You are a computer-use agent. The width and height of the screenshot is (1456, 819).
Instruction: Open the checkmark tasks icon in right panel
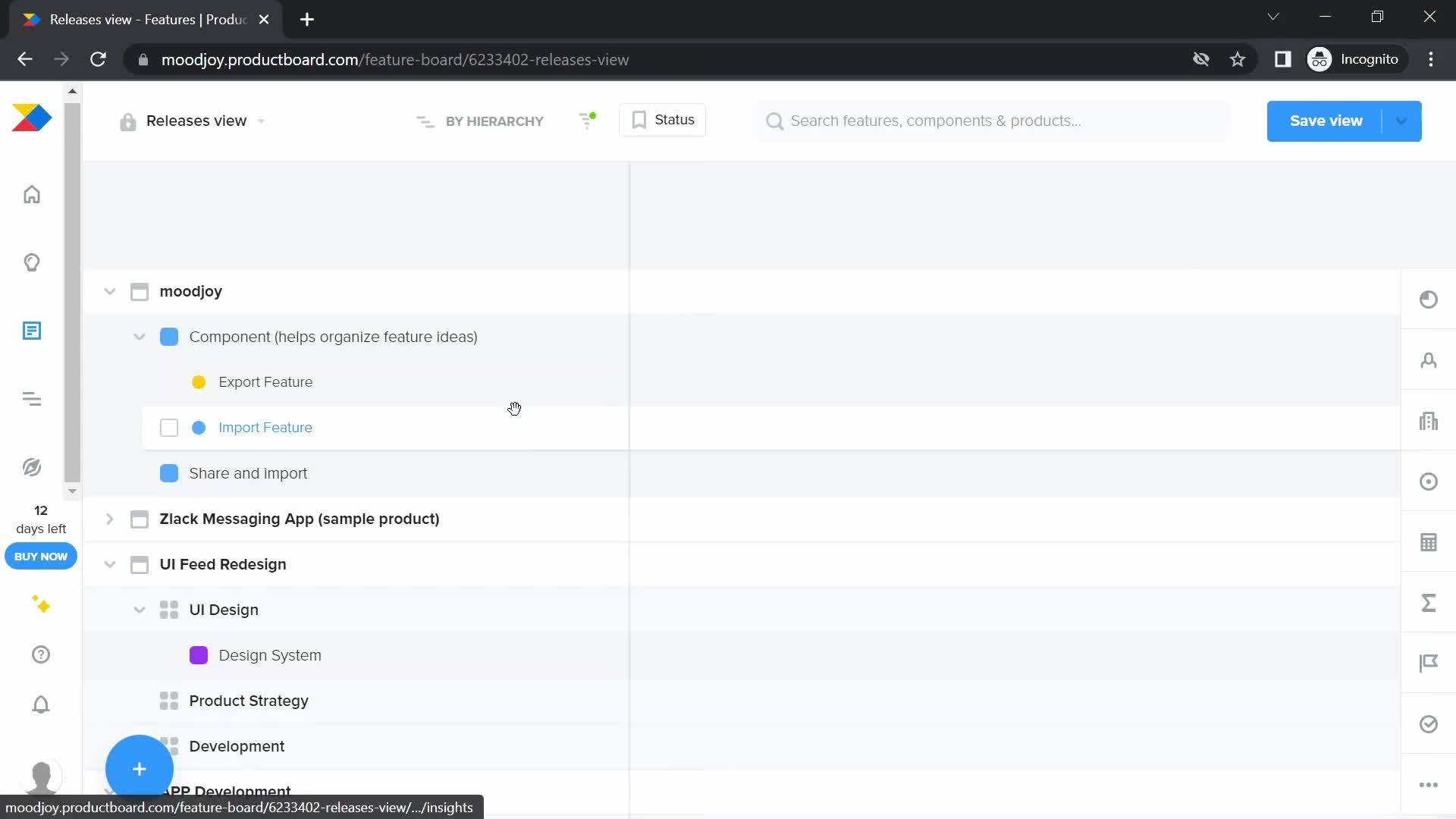[x=1429, y=724]
